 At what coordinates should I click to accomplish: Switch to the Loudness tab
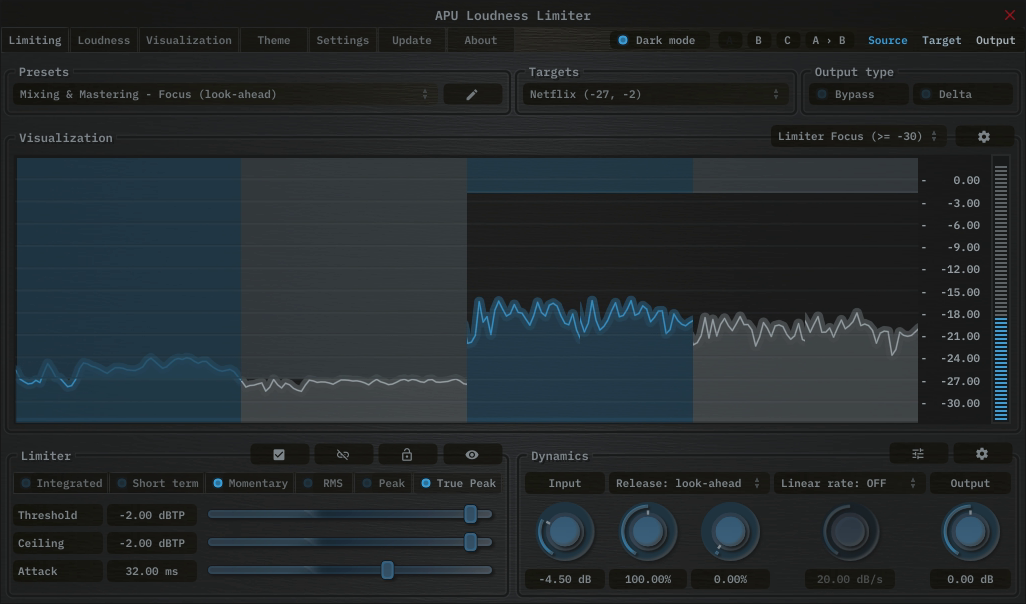[x=103, y=40]
